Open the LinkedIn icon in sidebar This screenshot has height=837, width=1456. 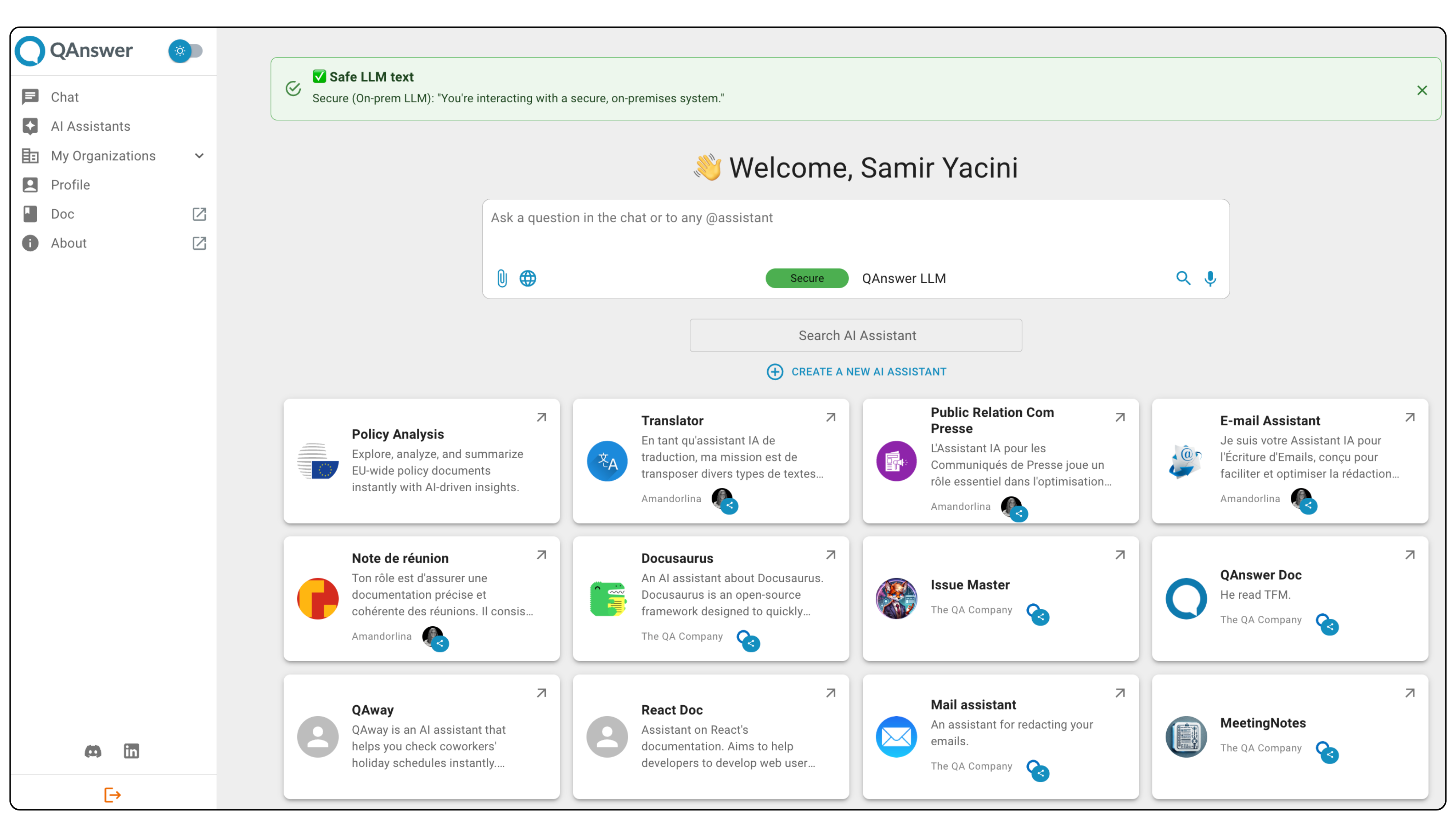[132, 751]
